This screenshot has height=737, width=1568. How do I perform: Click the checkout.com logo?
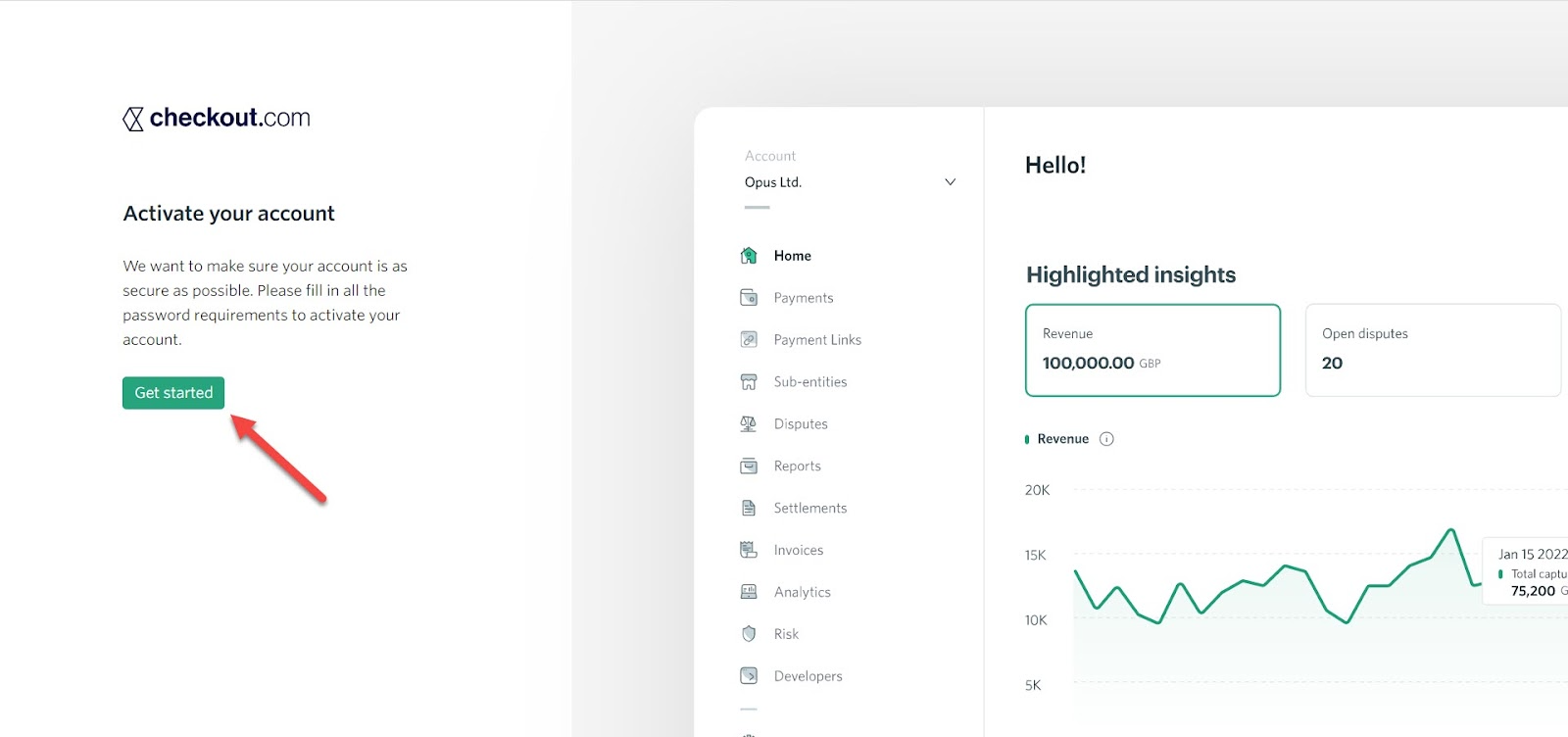click(x=217, y=118)
